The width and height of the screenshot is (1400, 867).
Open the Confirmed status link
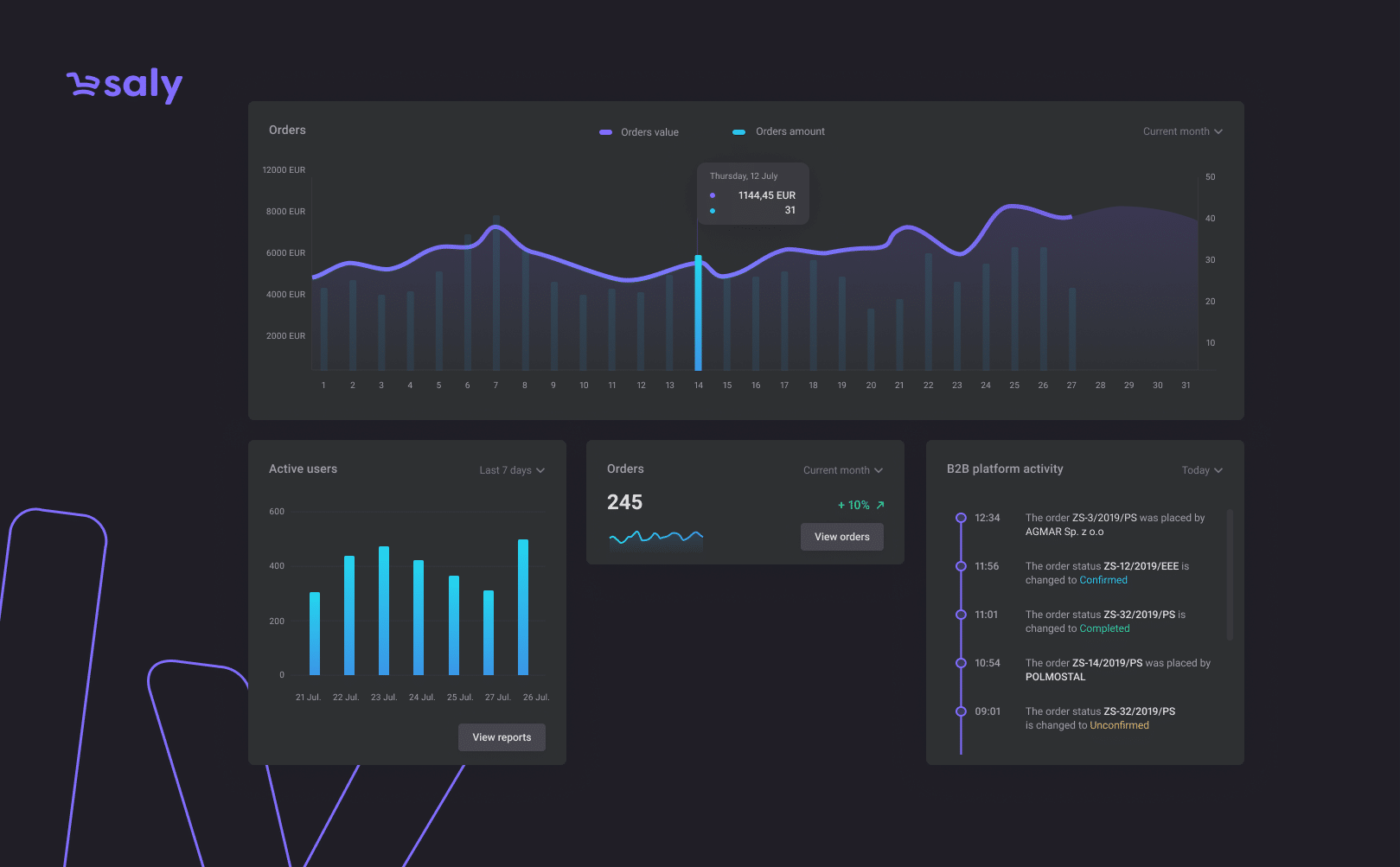[x=1103, y=580]
